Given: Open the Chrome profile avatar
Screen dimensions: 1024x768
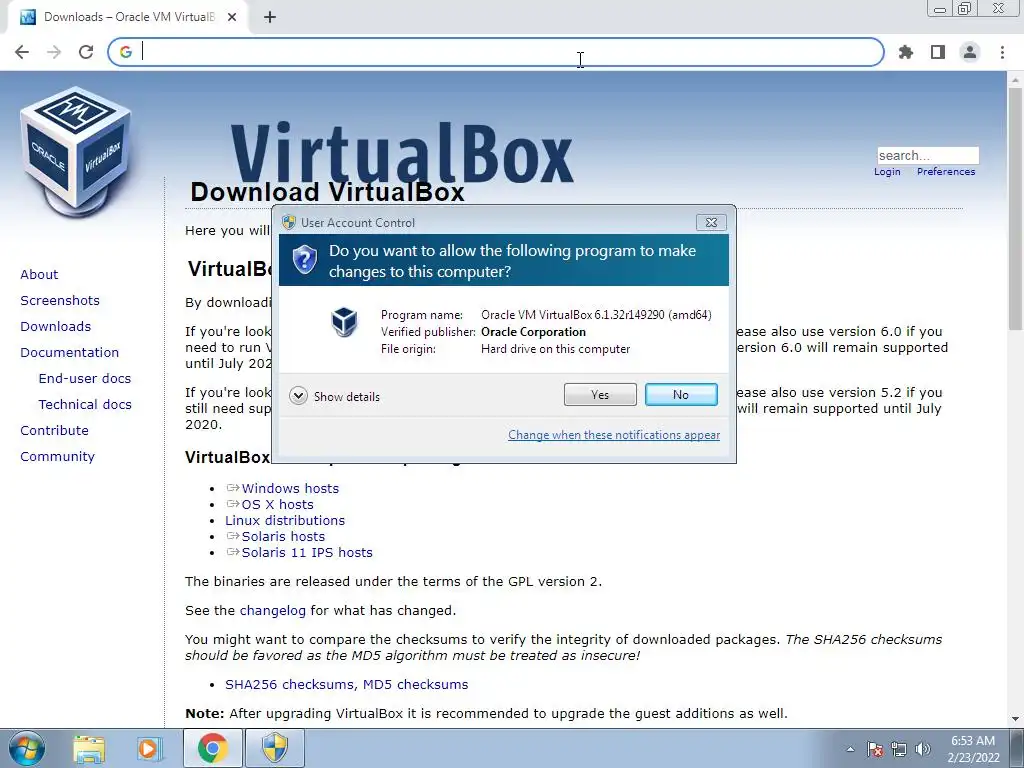Looking at the screenshot, I should (970, 52).
